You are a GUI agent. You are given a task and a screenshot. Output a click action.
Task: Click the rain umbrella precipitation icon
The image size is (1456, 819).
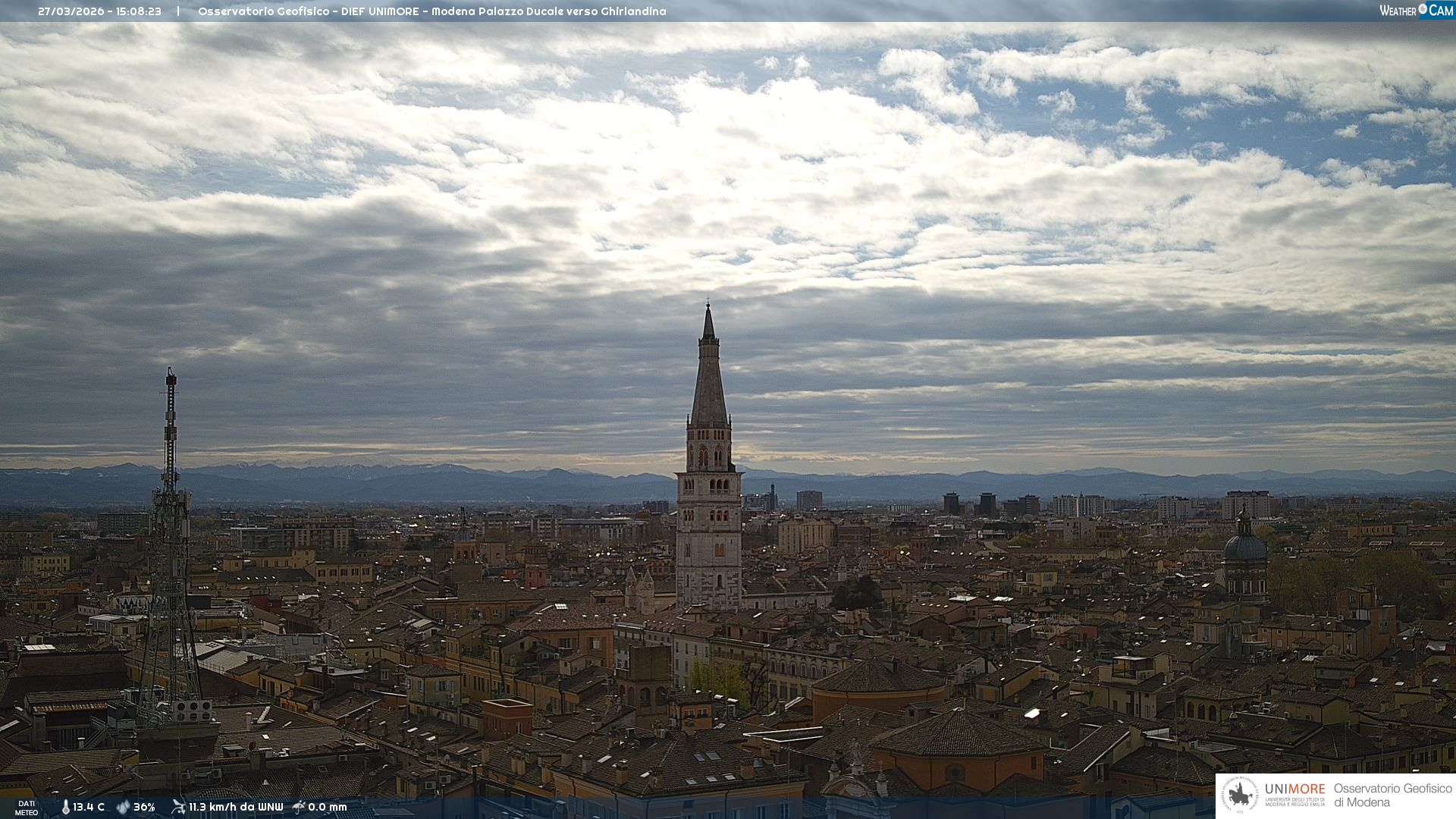point(299,806)
